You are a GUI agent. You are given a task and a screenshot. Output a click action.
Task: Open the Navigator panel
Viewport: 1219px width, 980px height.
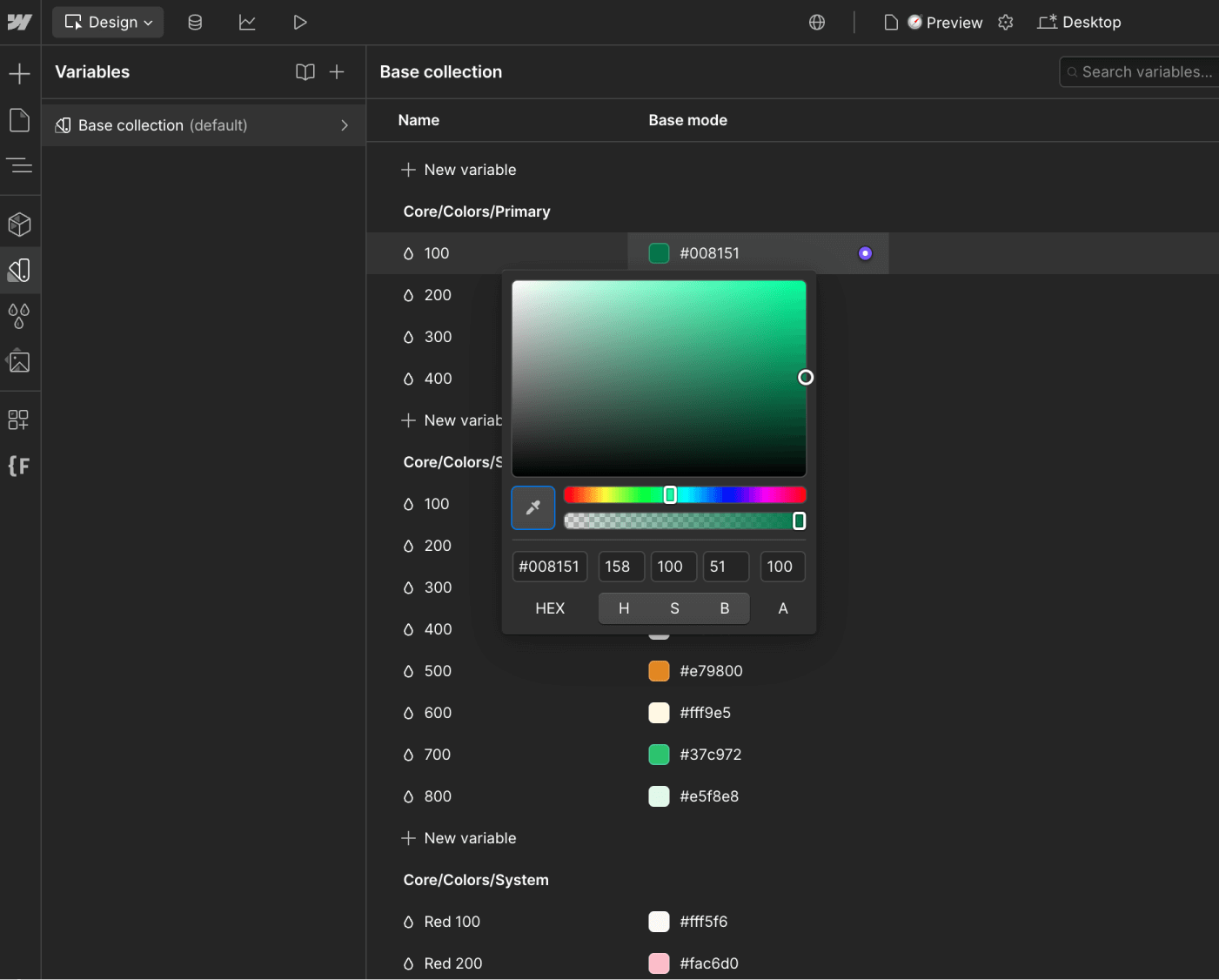pos(20,165)
